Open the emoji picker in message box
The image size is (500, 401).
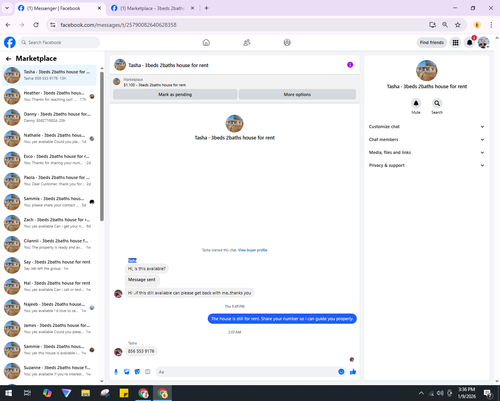(x=341, y=372)
